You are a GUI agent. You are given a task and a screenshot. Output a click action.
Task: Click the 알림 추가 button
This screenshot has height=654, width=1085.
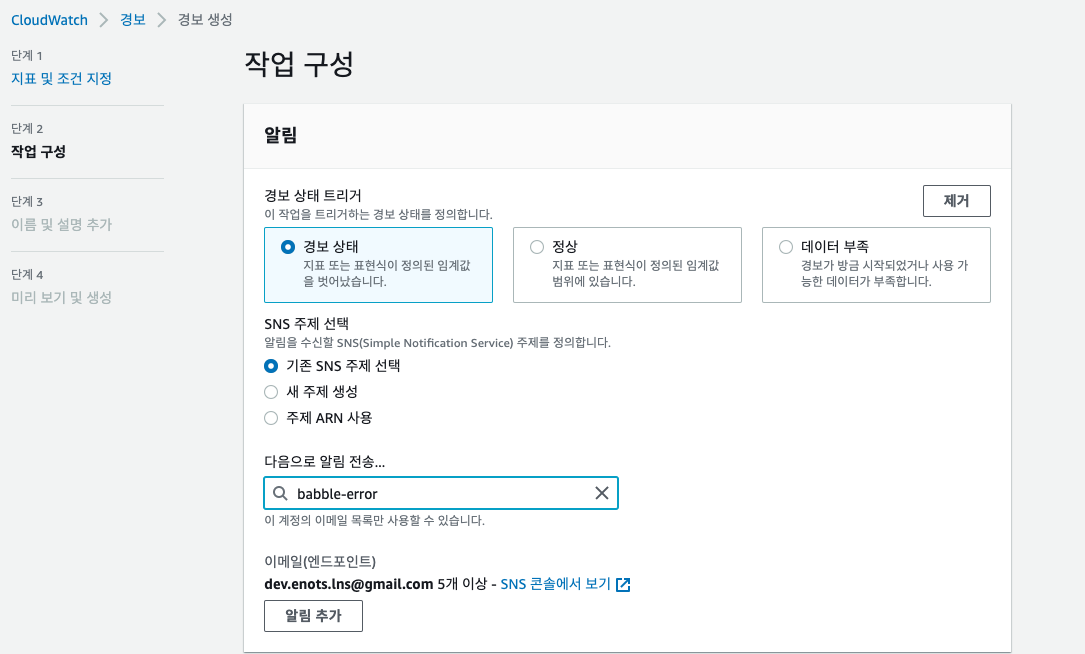tap(313, 616)
